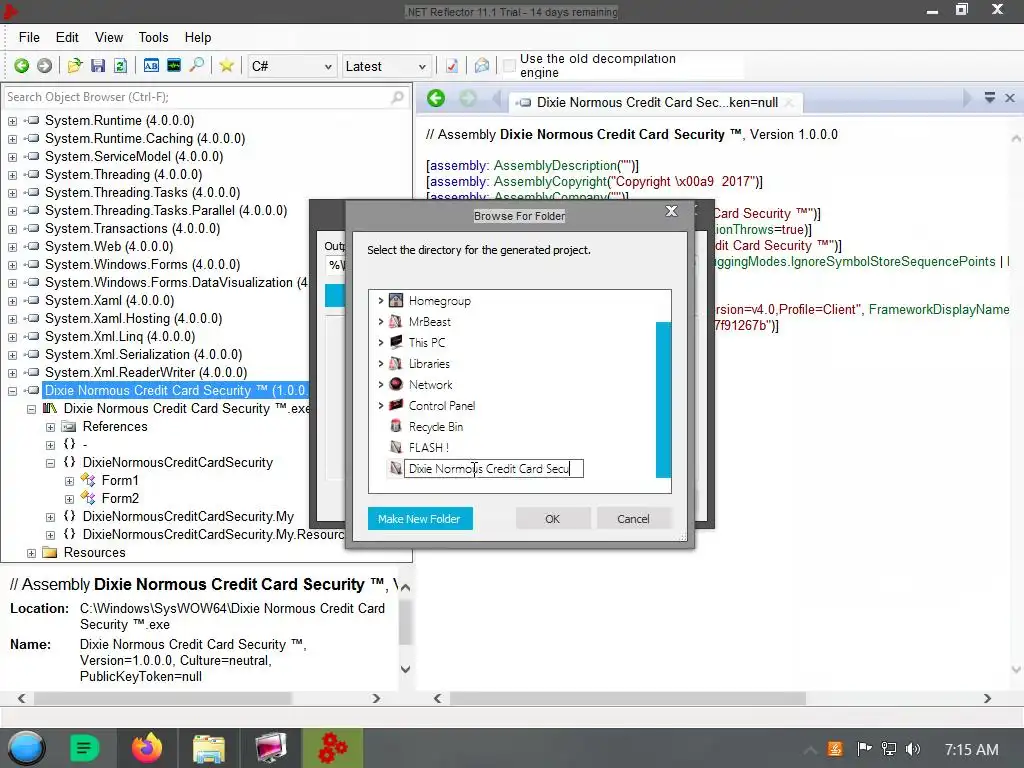Click the AssemblyCopyright attribute link in code
This screenshot has height=768, width=1024.
pyautogui.click(x=550, y=182)
